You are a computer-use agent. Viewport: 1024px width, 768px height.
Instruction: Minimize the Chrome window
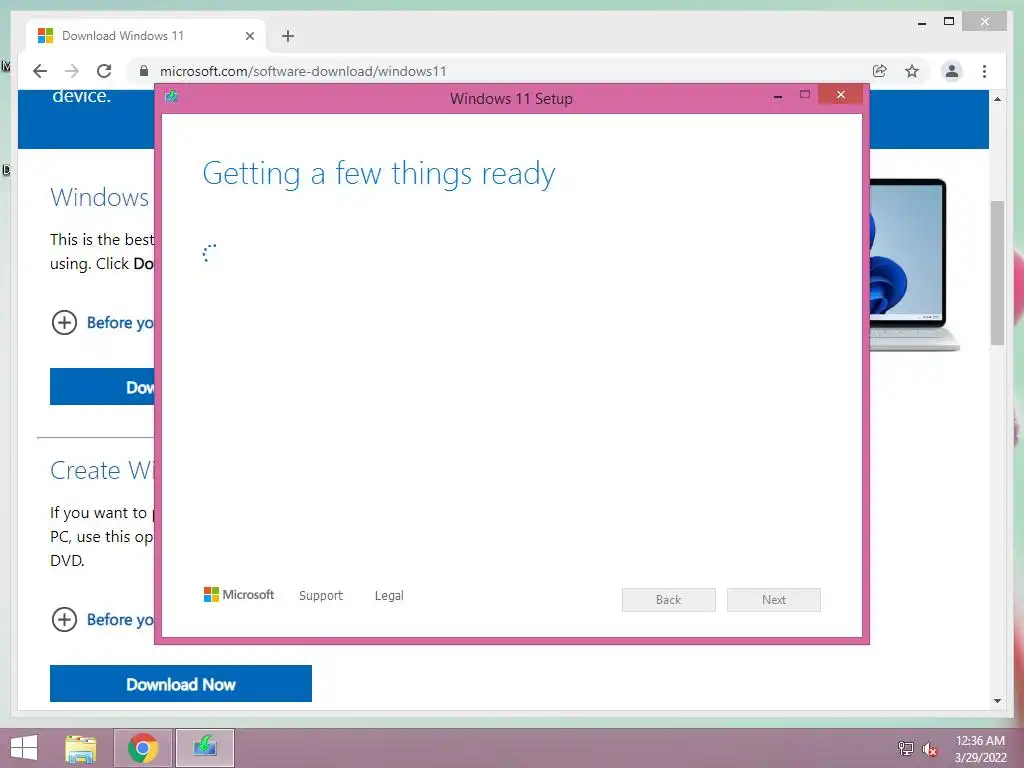click(x=921, y=23)
